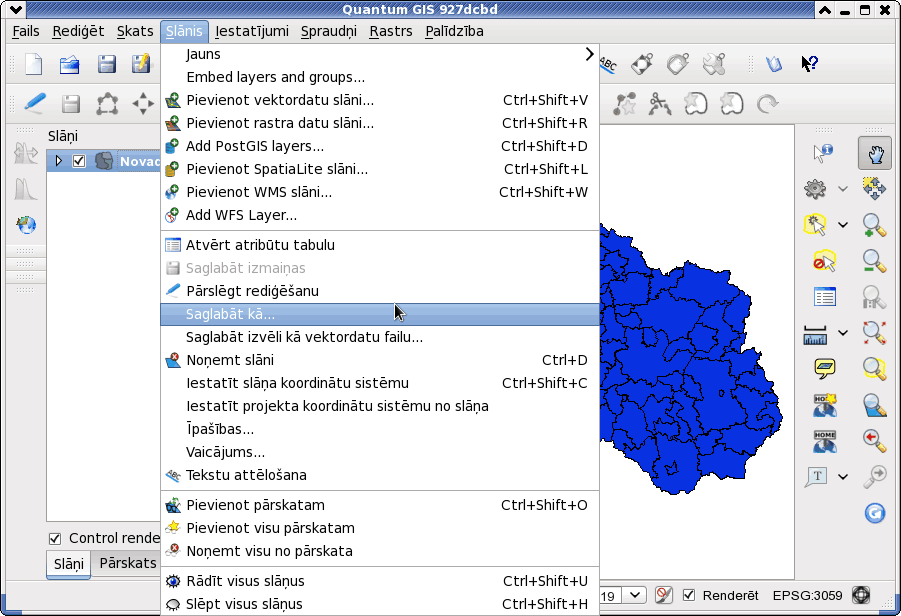Click Save Project As floppy-with-pencil icon
Image resolution: width=901 pixels, height=616 pixels.
[141, 64]
